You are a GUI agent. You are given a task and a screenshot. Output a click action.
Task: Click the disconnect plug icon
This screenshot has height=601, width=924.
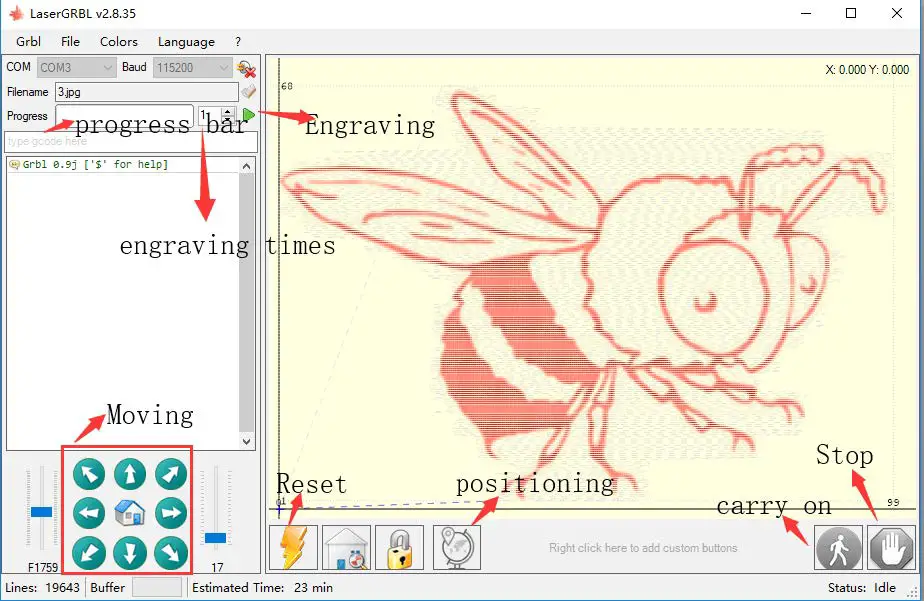click(x=246, y=69)
